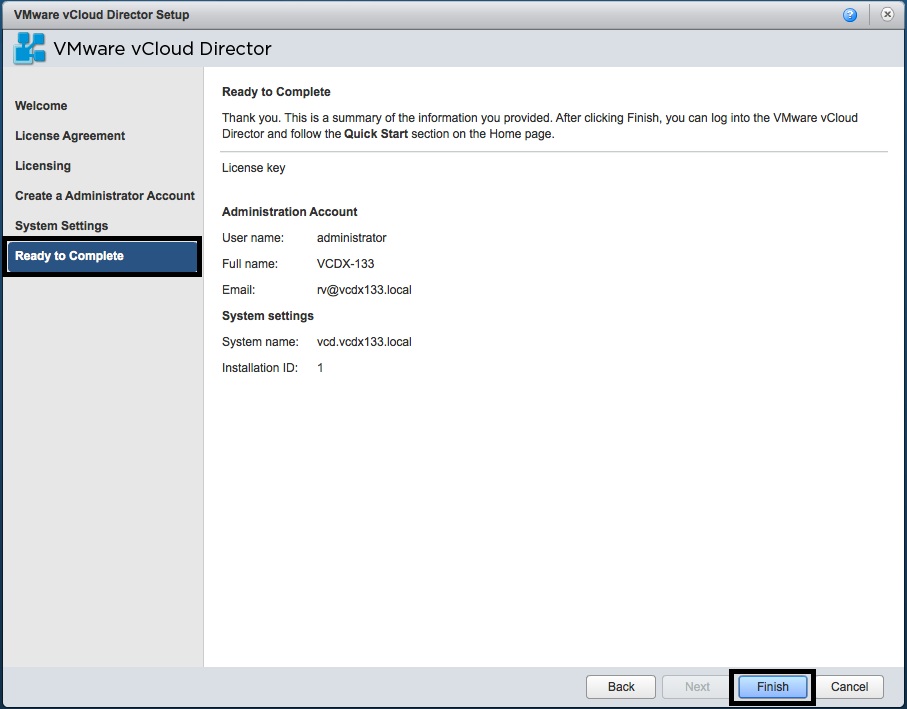Image resolution: width=907 pixels, height=709 pixels.
Task: Select the Create a Administrator Account step
Action: (104, 195)
